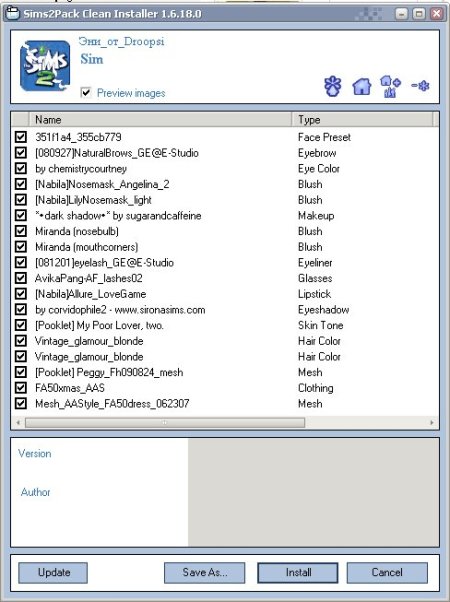Uncheck the corvidophile2 Eyeshadow checkbox
Viewport: 450px width, 602px height.
click(21, 309)
